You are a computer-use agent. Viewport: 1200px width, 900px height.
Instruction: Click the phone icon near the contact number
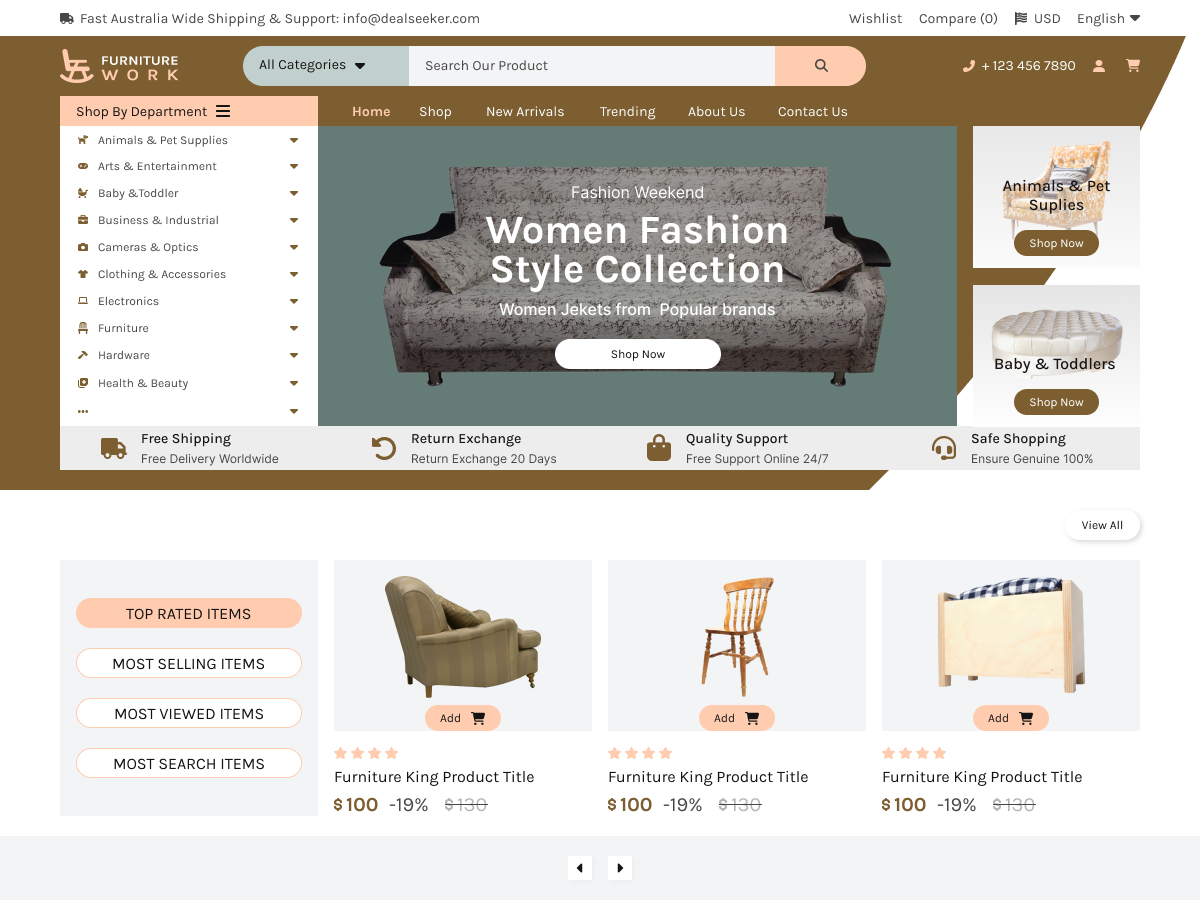pos(968,65)
